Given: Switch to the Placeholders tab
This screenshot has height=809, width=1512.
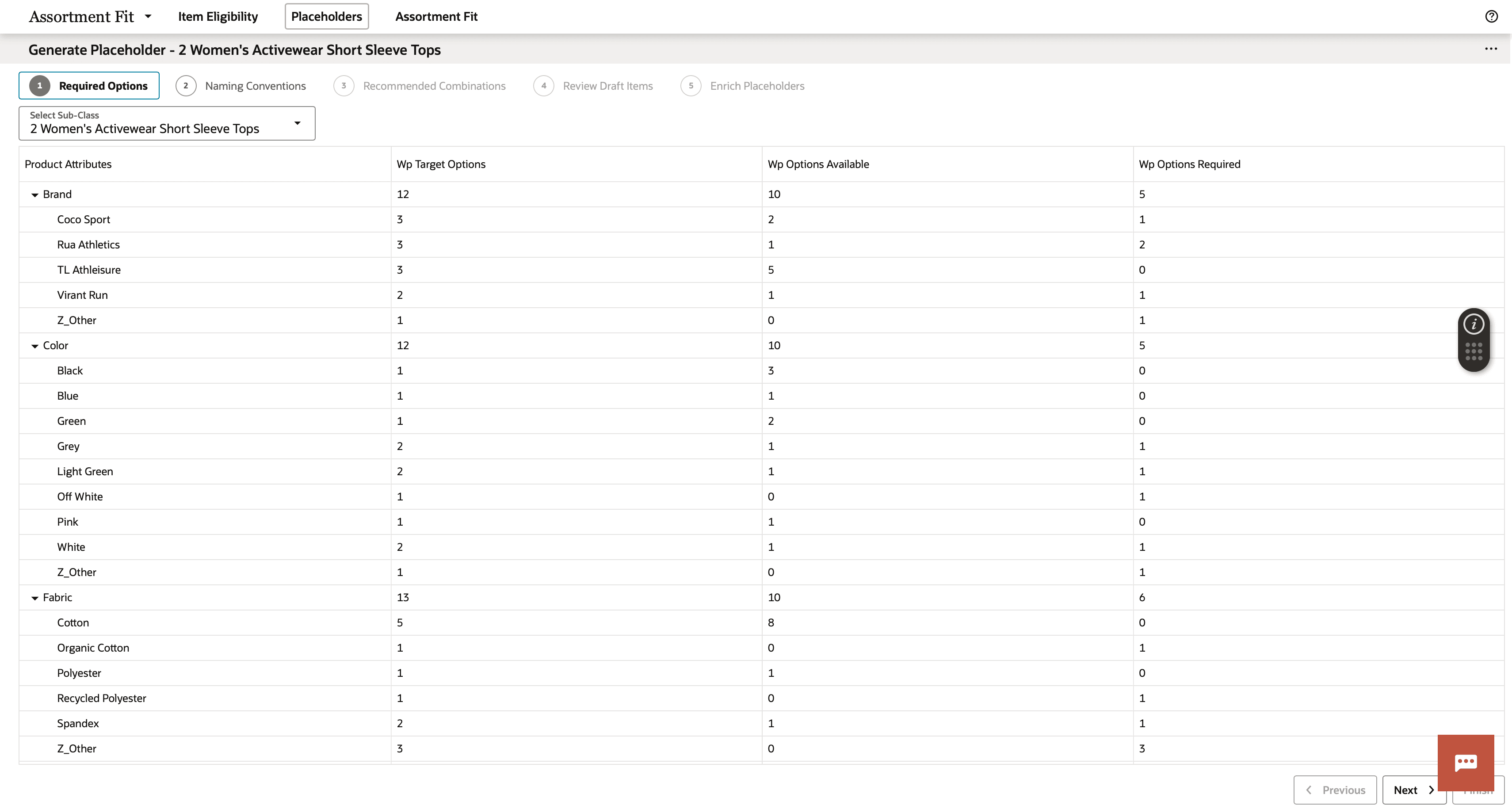Looking at the screenshot, I should (326, 16).
